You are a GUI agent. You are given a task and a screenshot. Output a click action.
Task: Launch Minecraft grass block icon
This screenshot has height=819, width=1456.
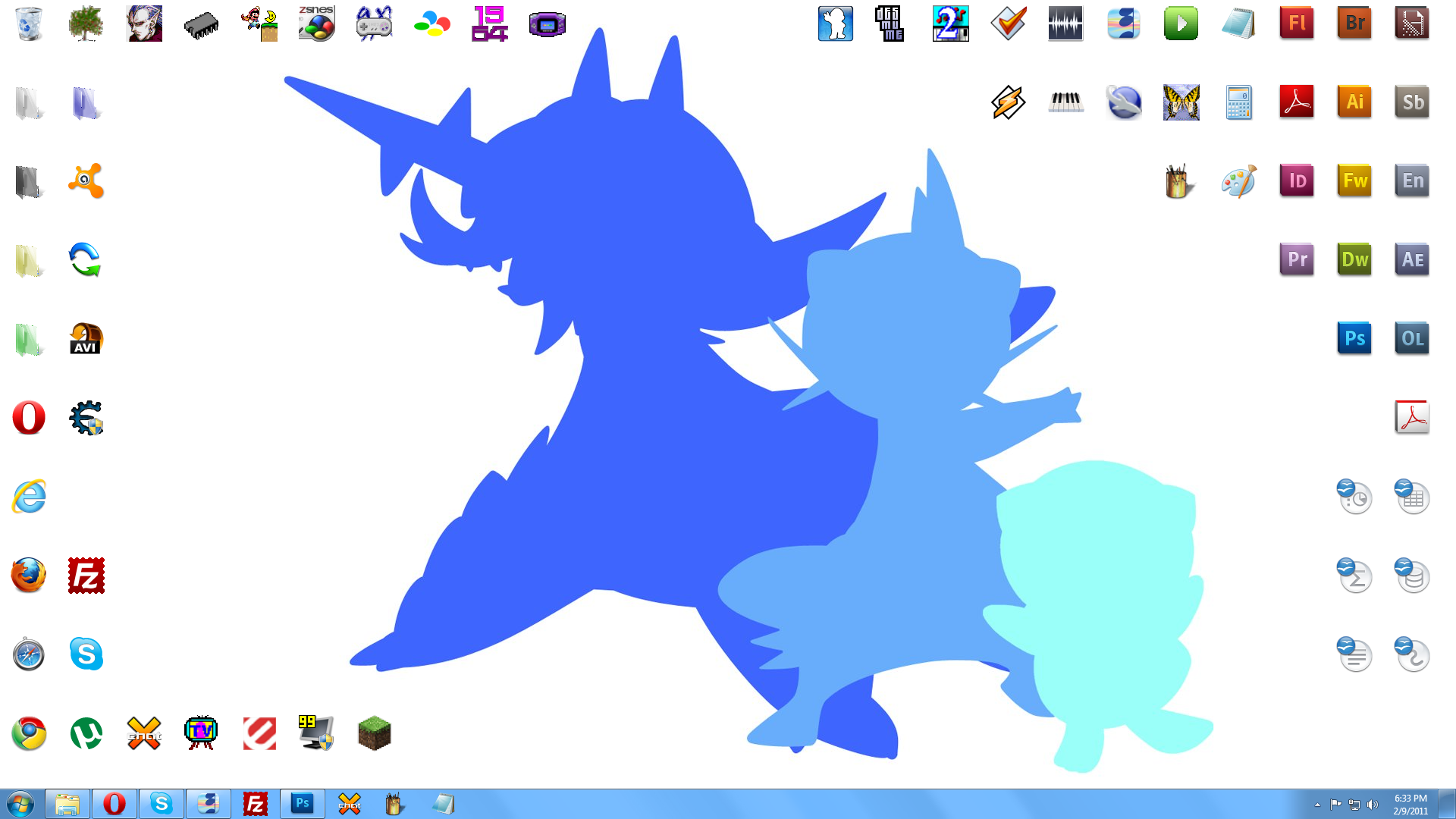[375, 733]
